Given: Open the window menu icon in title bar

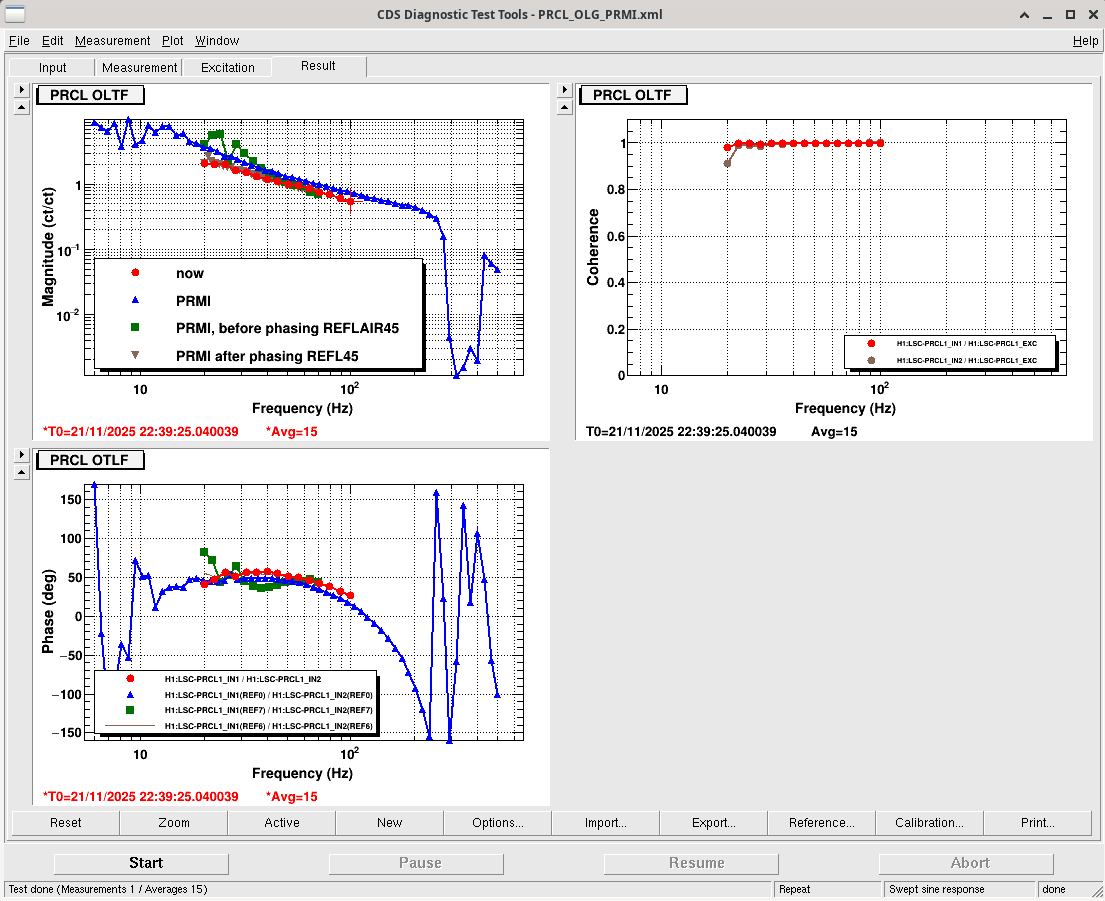Looking at the screenshot, I should [x=16, y=14].
